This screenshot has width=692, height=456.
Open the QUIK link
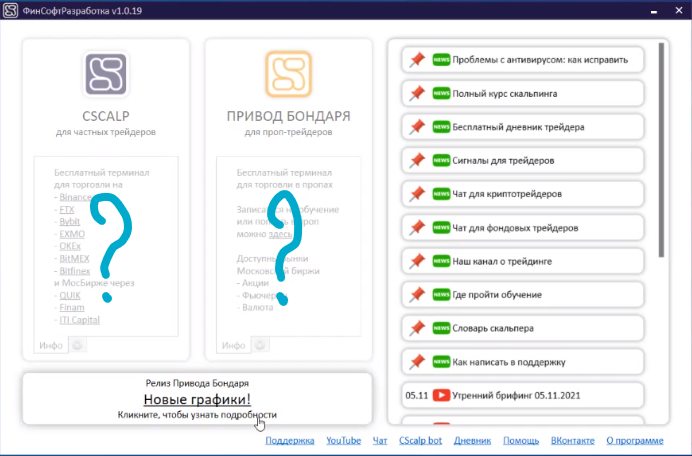pyautogui.click(x=70, y=295)
